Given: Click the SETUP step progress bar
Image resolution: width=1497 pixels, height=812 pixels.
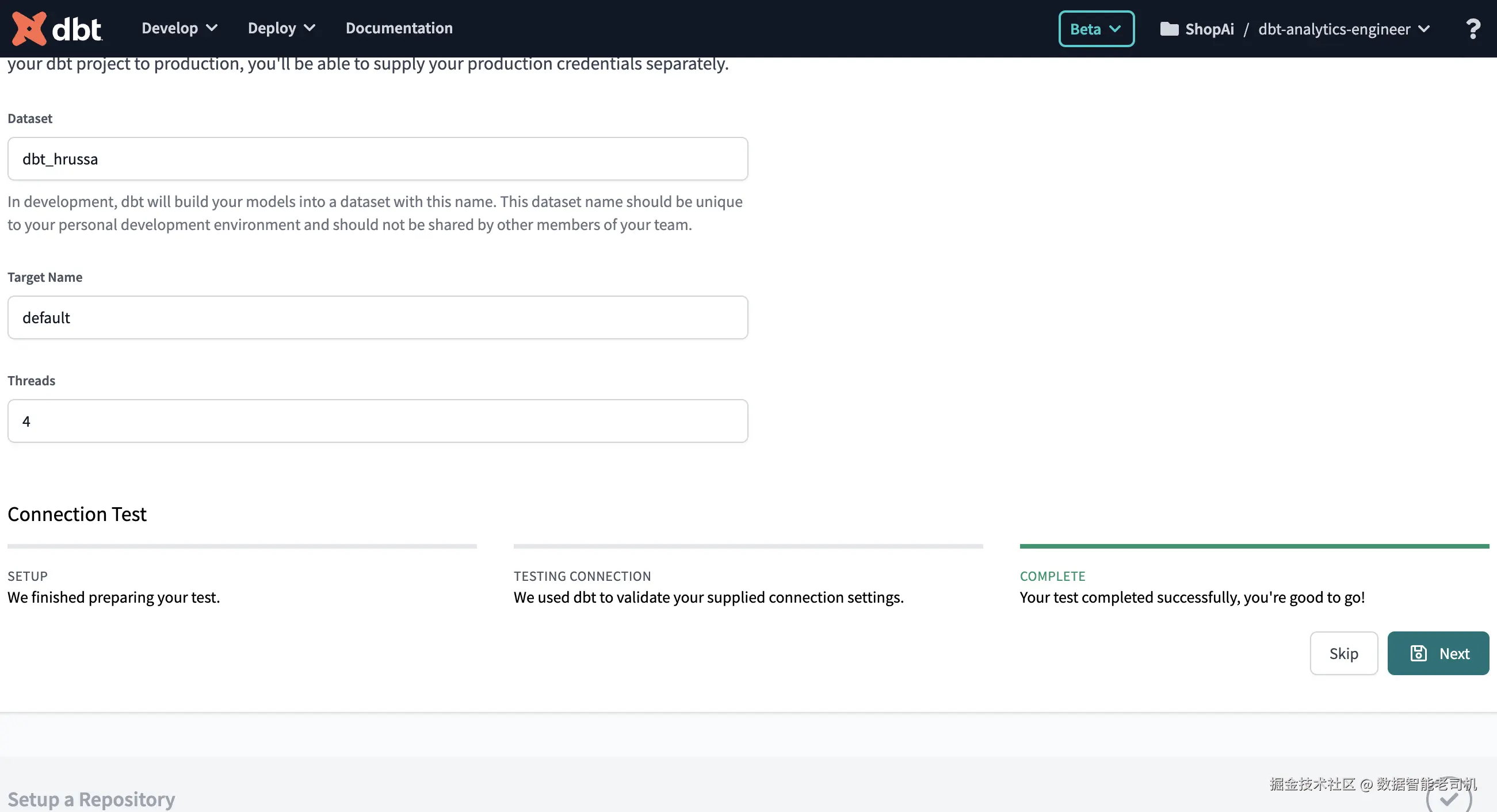Looking at the screenshot, I should coord(242,546).
